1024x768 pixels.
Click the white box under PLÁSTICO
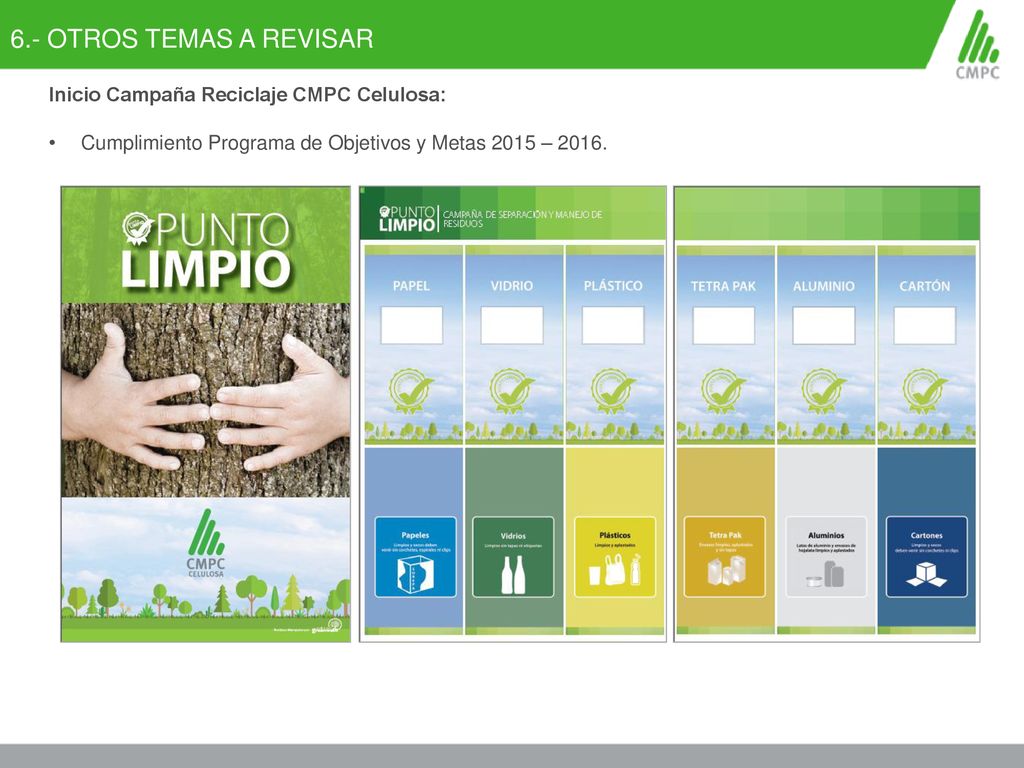point(613,325)
